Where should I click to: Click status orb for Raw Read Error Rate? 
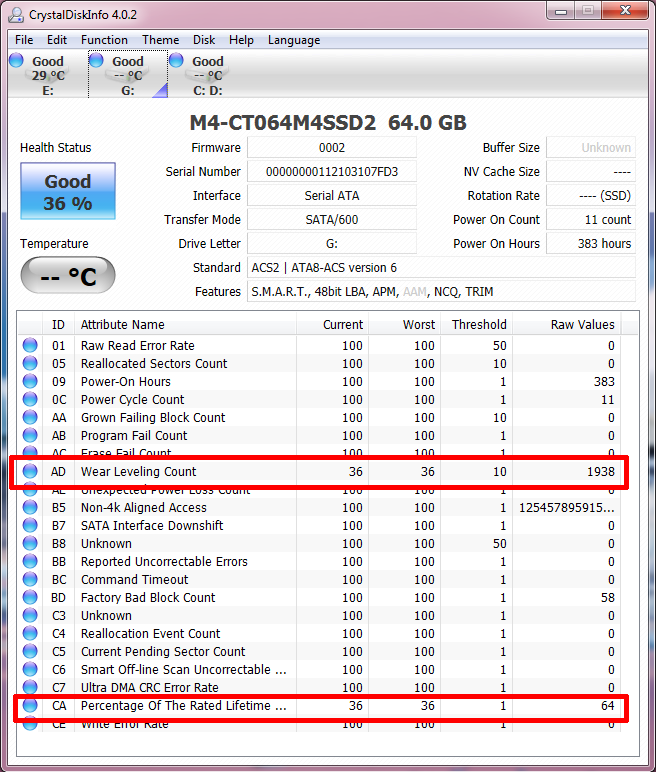click(x=30, y=345)
